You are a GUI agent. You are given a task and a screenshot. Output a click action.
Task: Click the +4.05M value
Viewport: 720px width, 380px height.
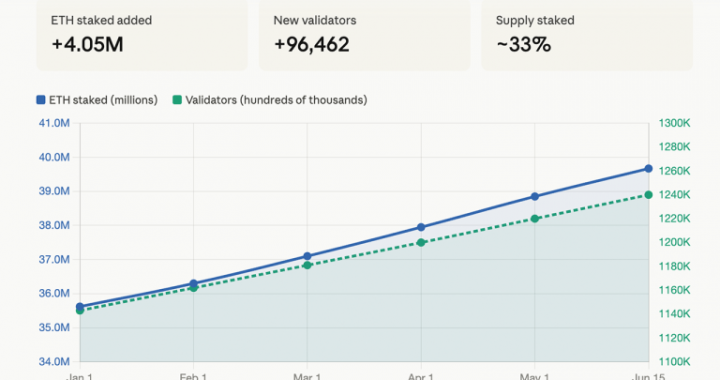pyautogui.click(x=87, y=45)
